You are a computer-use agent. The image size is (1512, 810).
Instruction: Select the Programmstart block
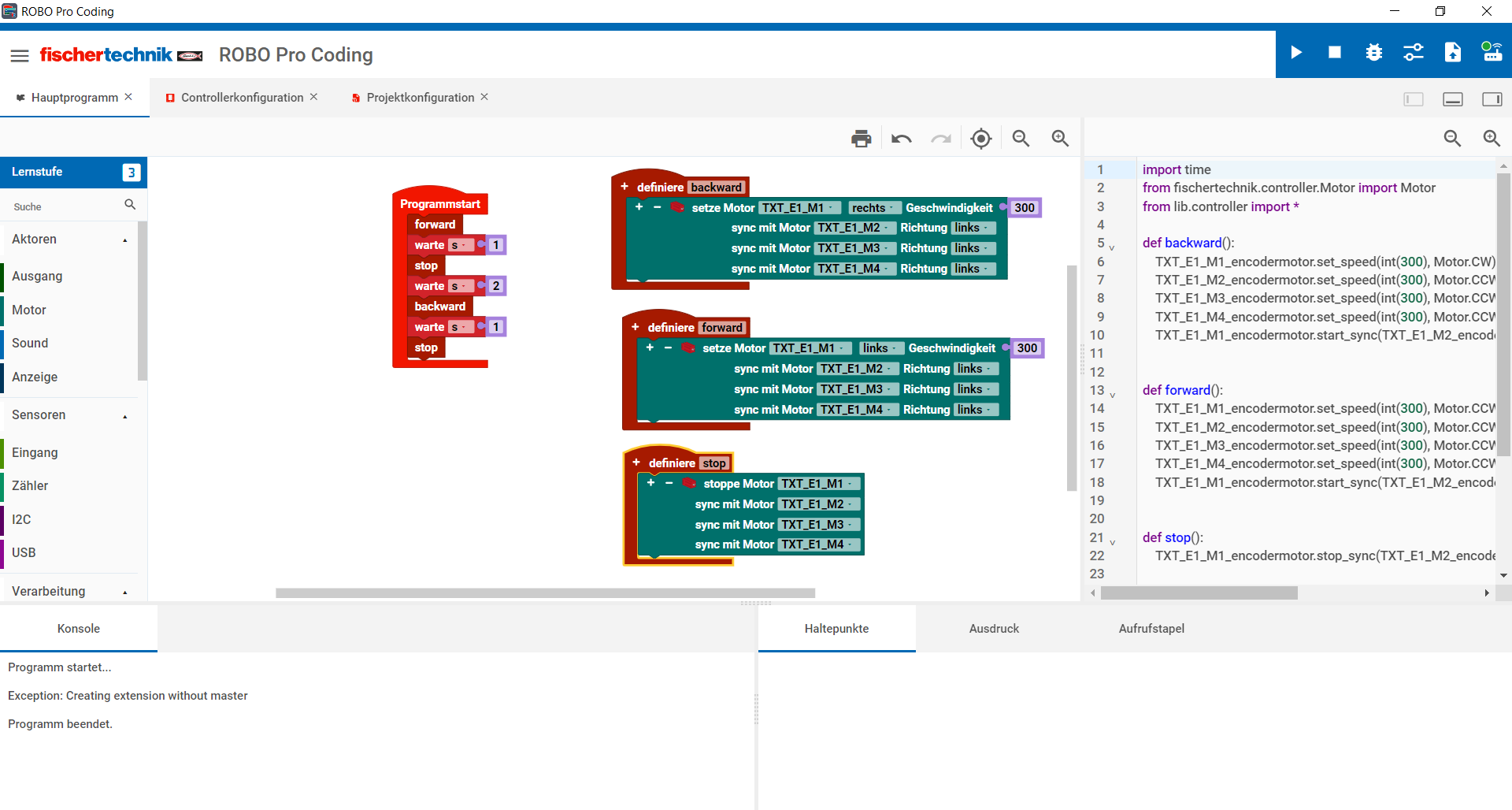tap(439, 204)
